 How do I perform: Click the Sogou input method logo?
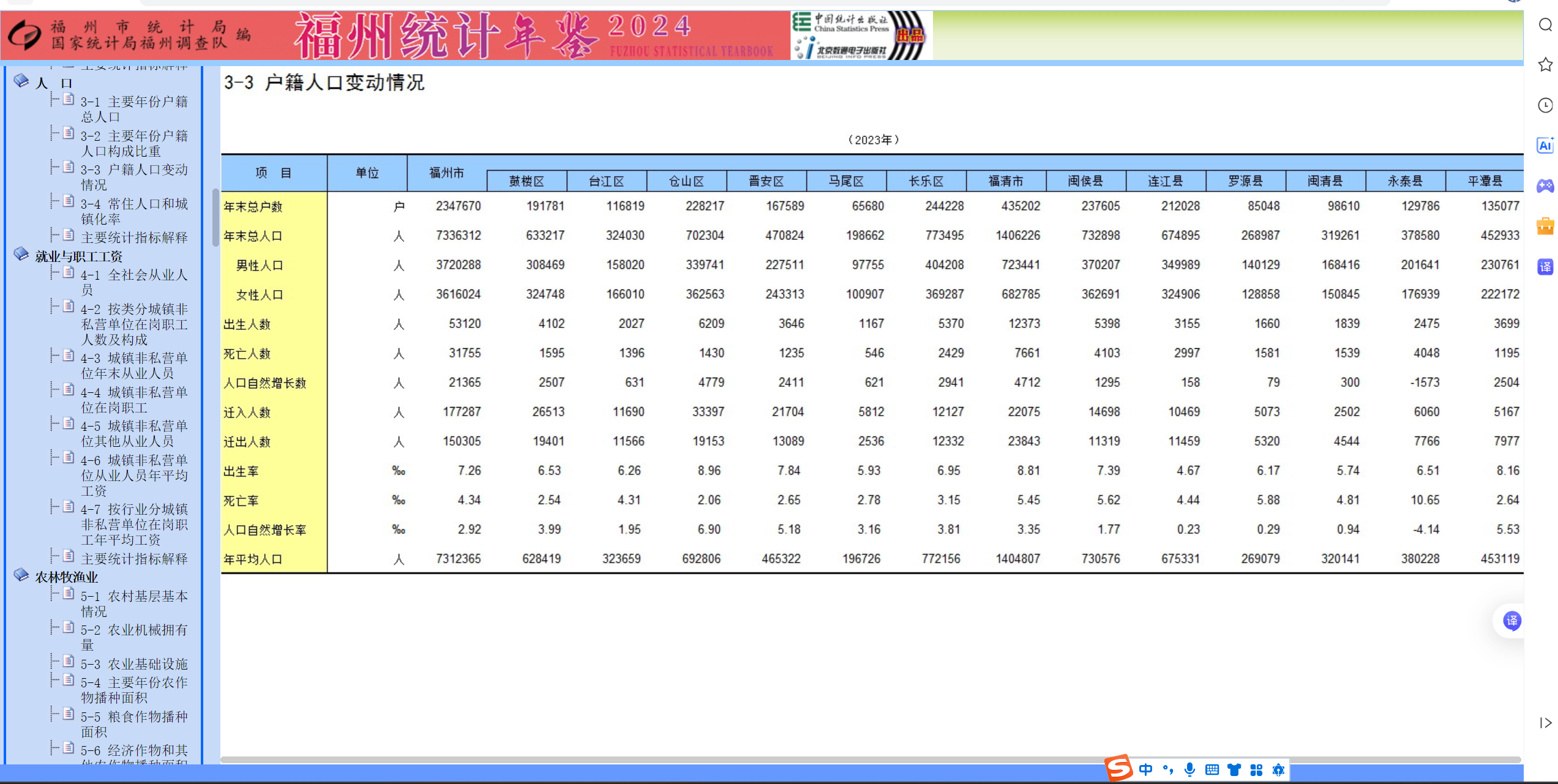click(1119, 768)
